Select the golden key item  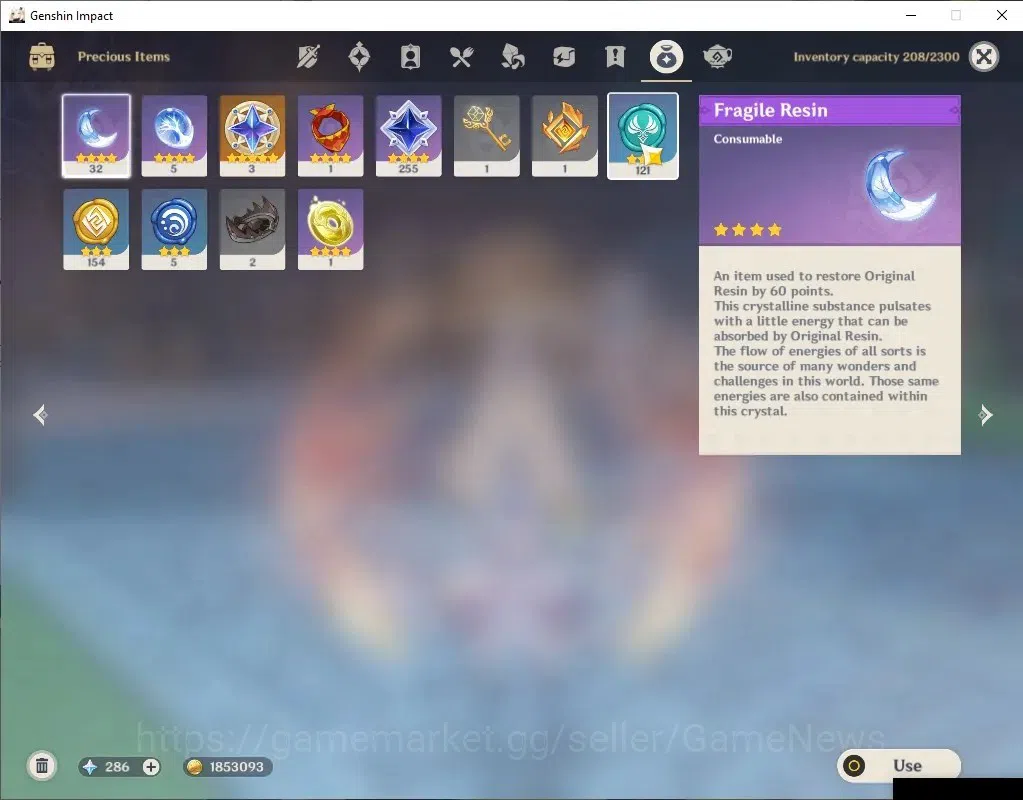point(487,136)
